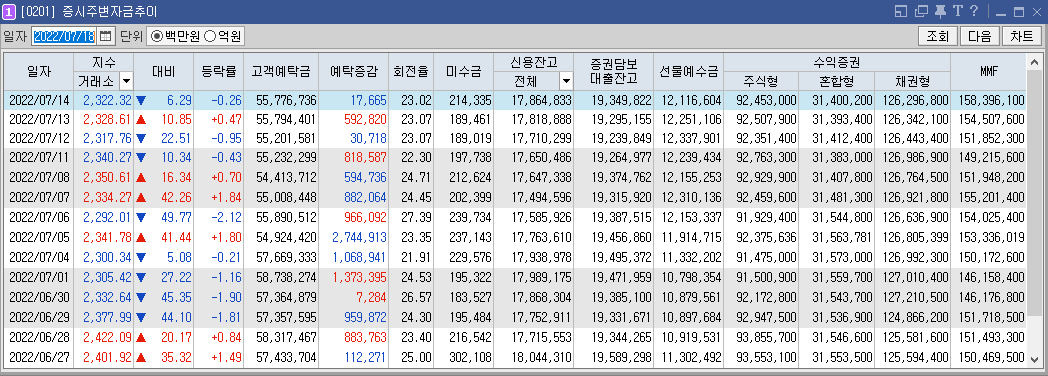The width and height of the screenshot is (1048, 376).
Task: Click the 고객예탁금 column header
Action: (x=281, y=72)
